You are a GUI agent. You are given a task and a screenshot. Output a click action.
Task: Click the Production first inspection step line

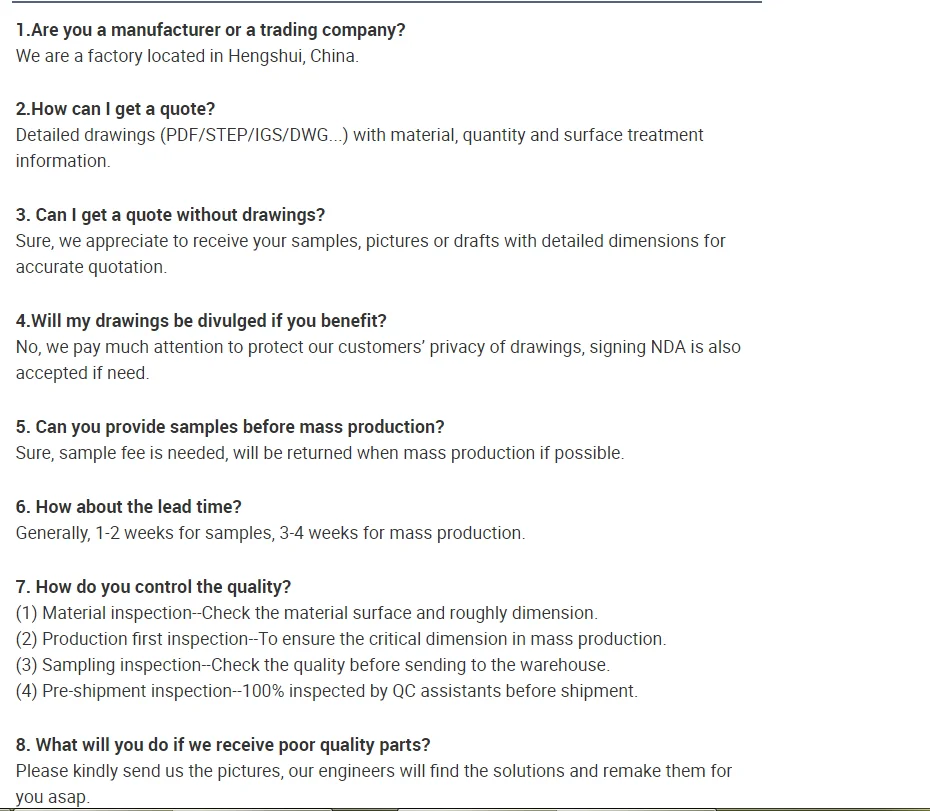[x=340, y=639]
